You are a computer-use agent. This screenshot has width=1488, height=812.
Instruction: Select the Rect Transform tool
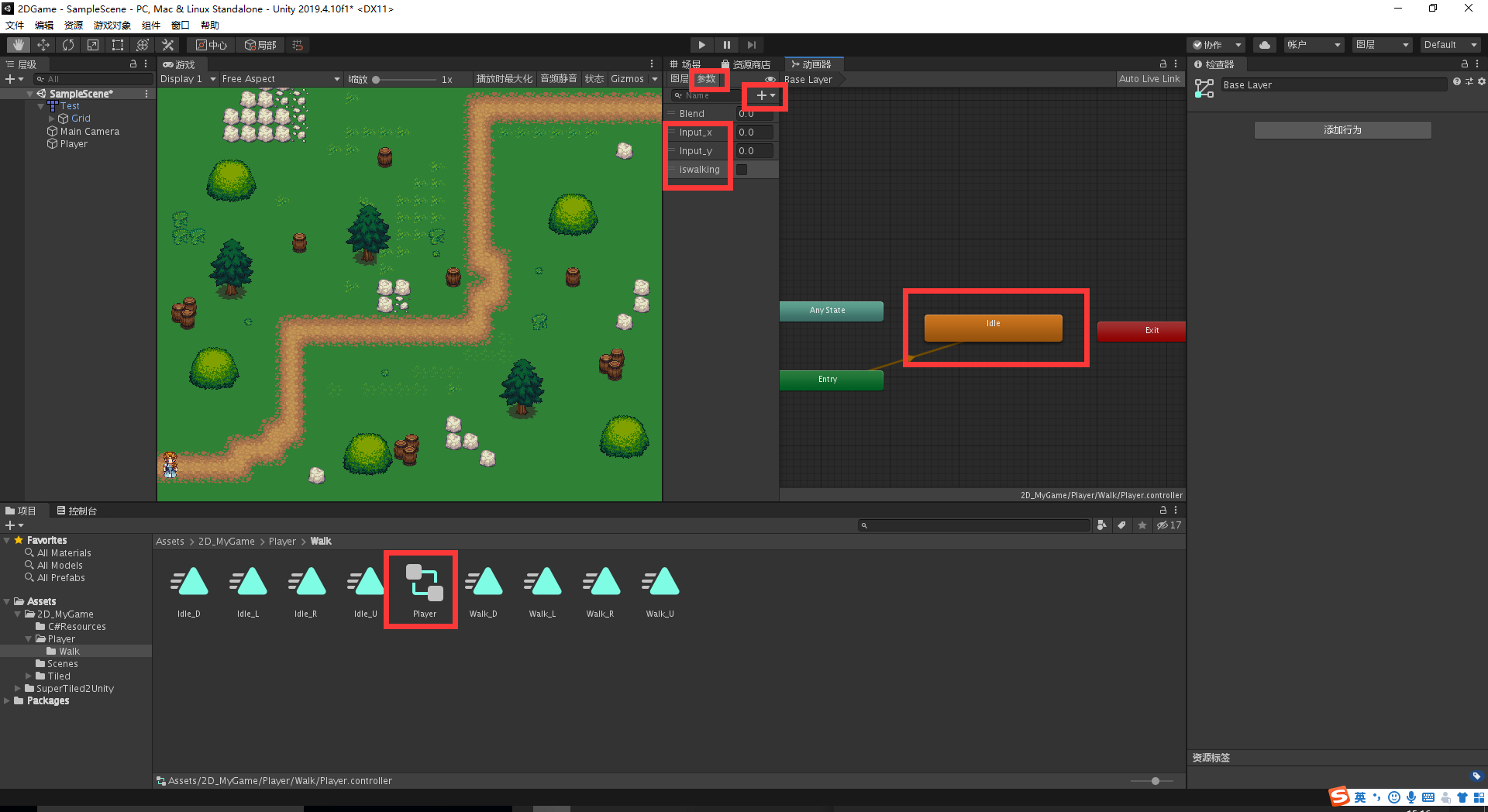[118, 44]
